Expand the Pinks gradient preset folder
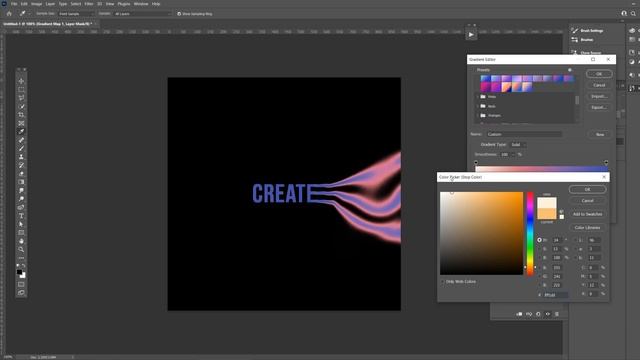640x360 pixels. (x=478, y=97)
